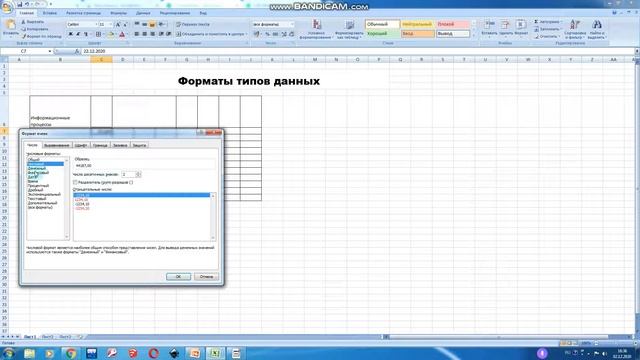Select Финансовый in the number formats list
The image size is (640, 360).
coord(38,173)
